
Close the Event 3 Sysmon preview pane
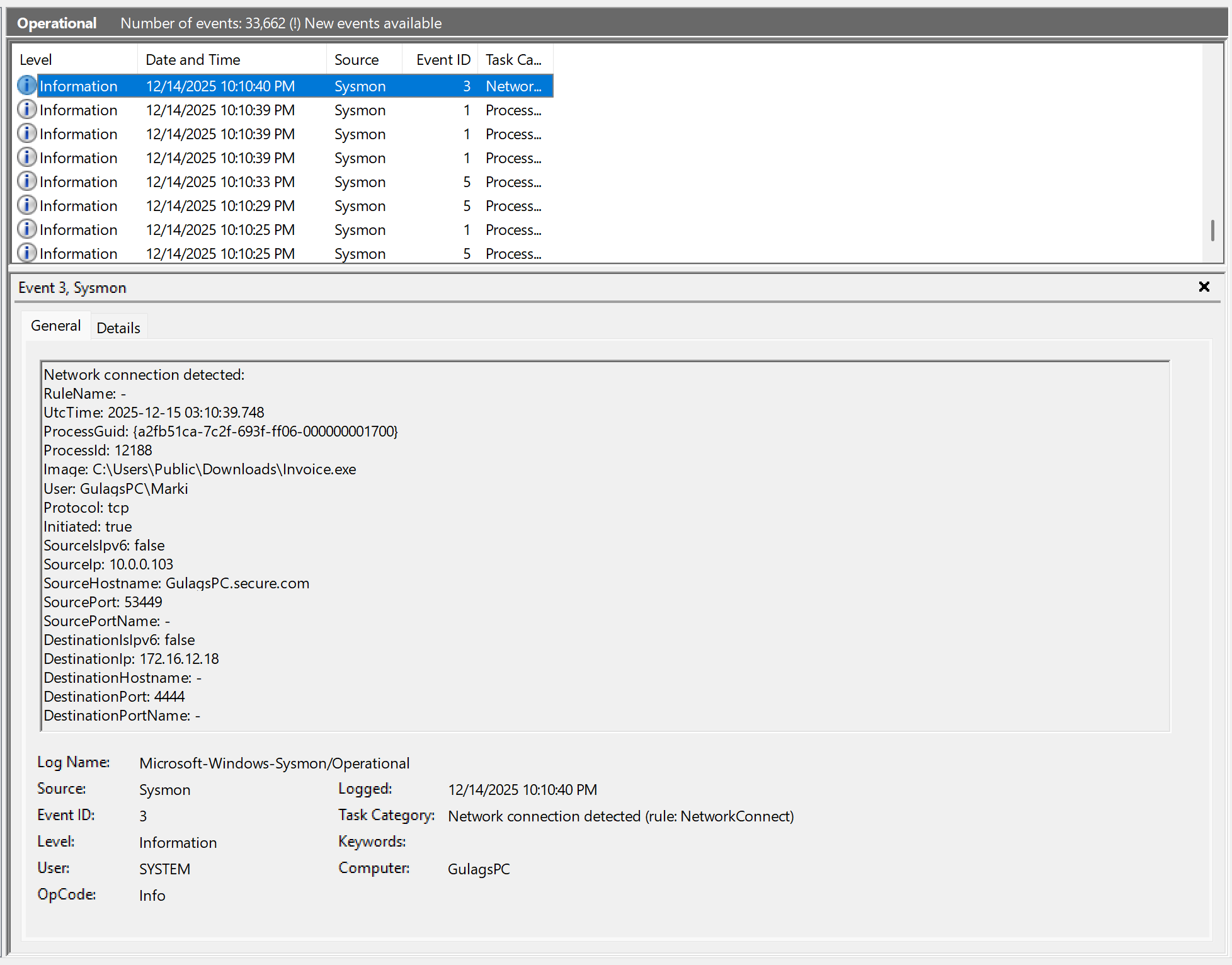point(1204,287)
